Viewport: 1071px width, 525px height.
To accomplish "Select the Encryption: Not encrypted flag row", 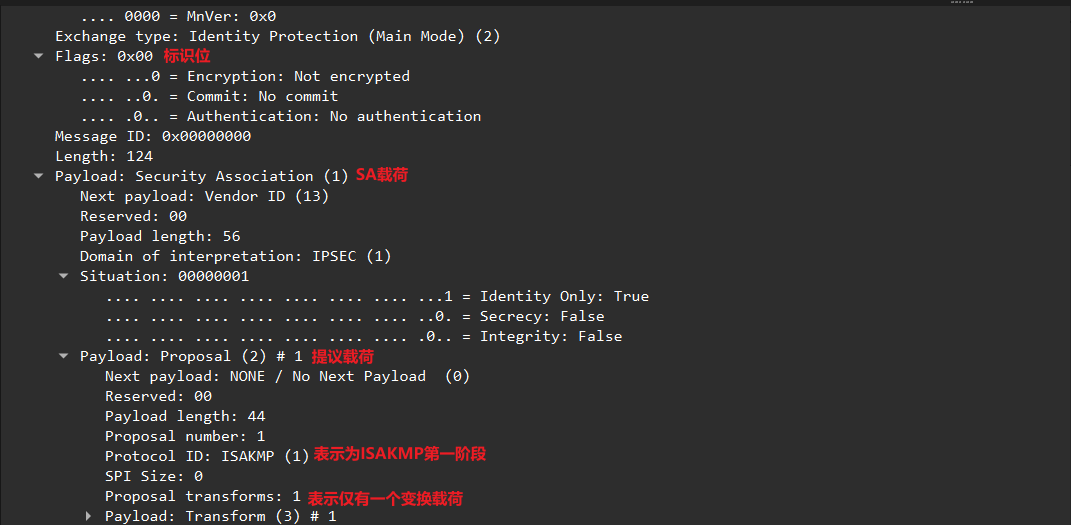I will (245, 76).
